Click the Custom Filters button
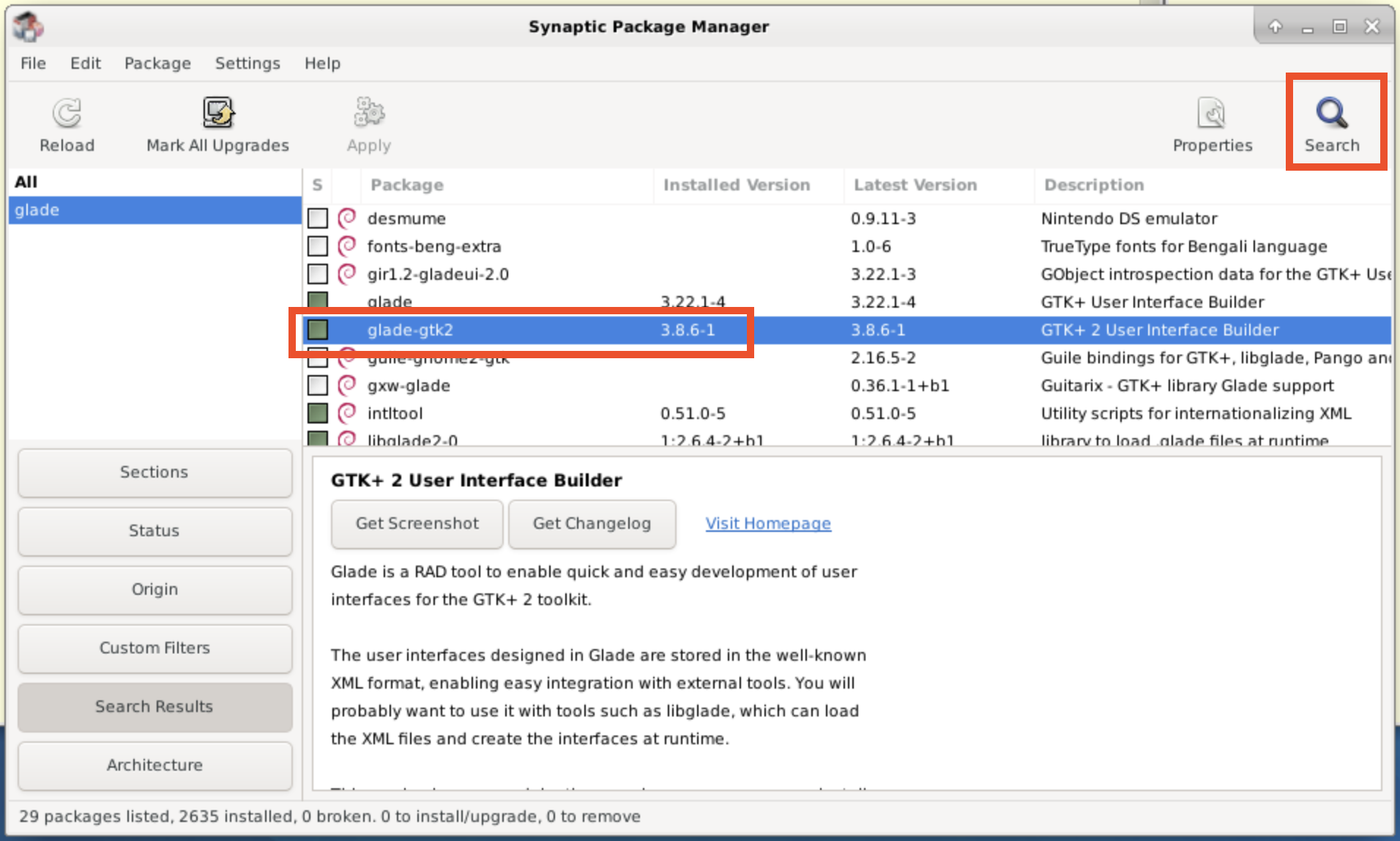This screenshot has width=1400, height=841. click(x=154, y=648)
